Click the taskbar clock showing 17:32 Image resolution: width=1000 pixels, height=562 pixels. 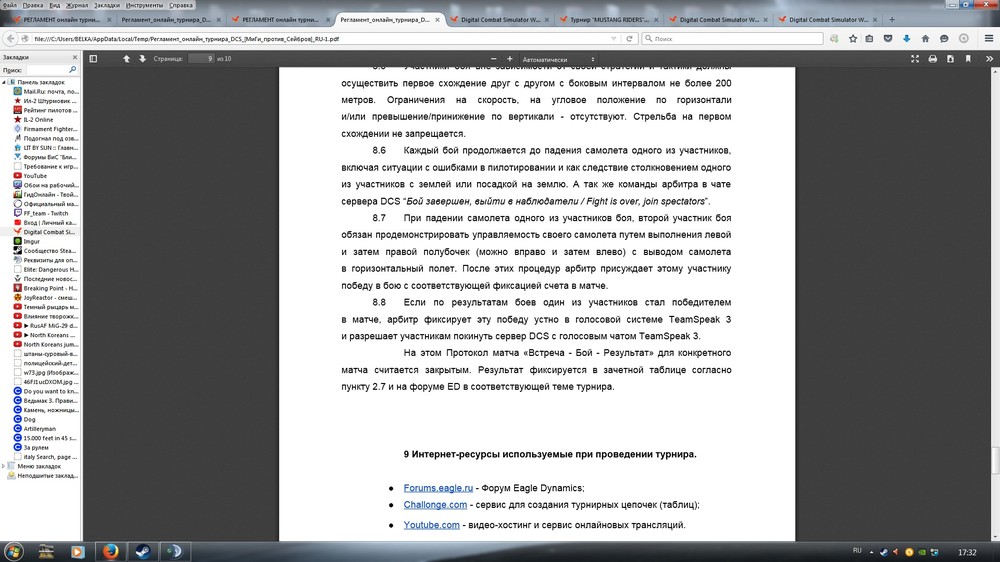click(967, 552)
